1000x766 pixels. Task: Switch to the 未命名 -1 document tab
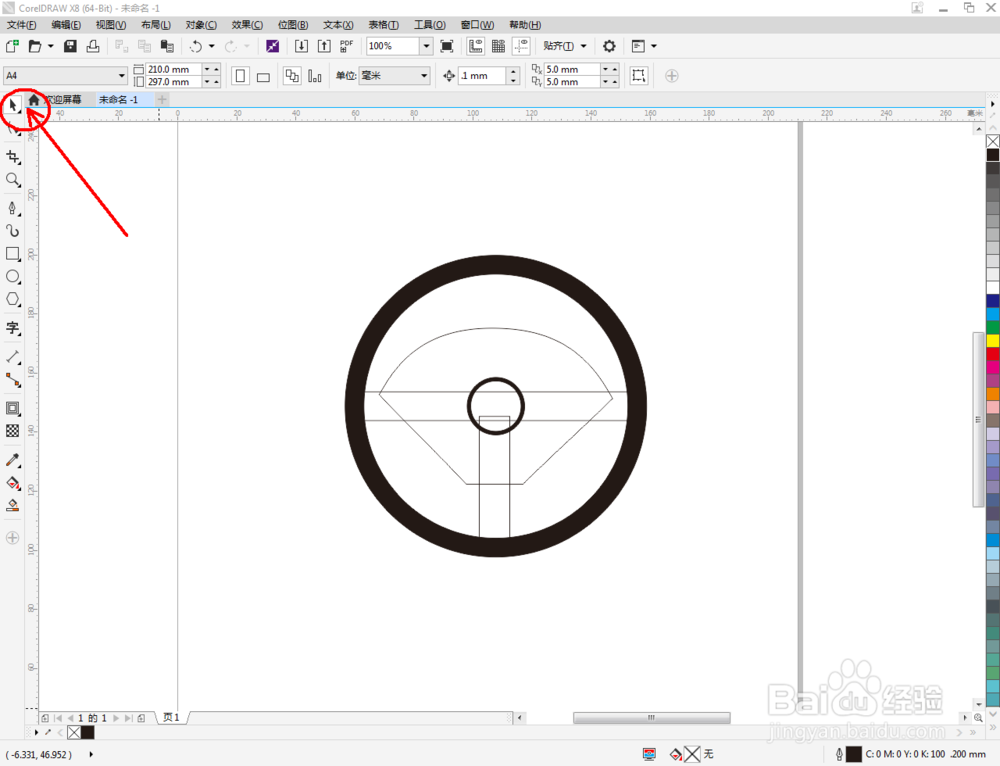(x=119, y=99)
